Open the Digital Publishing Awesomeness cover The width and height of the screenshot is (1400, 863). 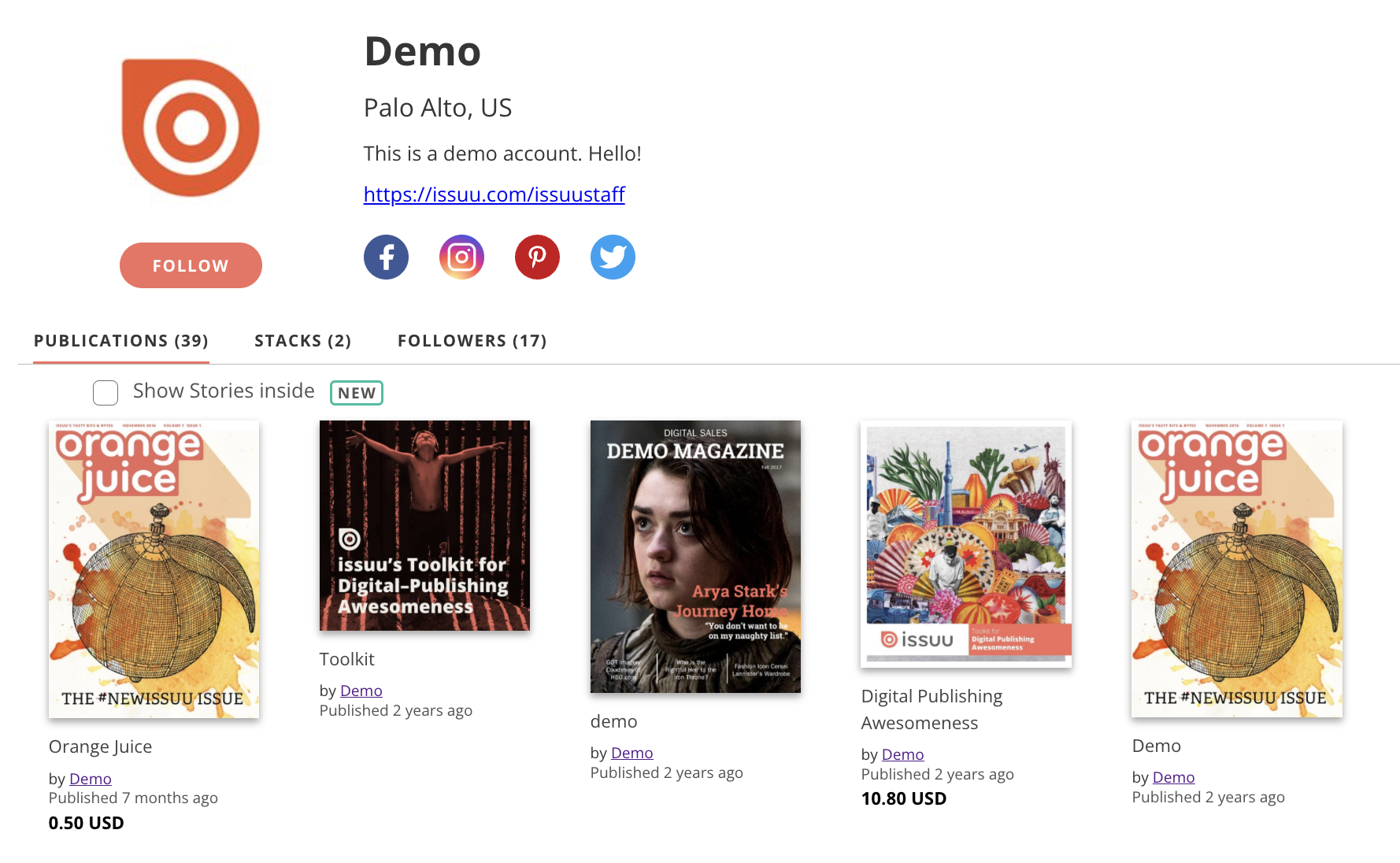pyautogui.click(x=966, y=543)
